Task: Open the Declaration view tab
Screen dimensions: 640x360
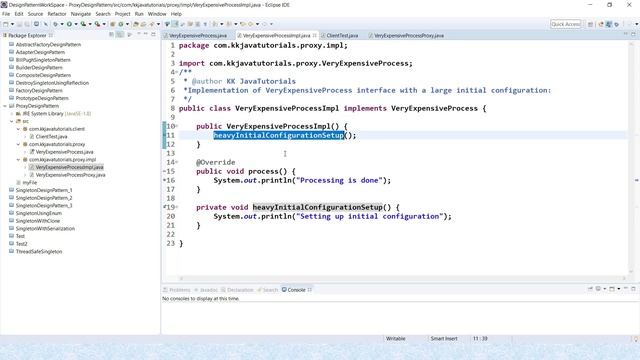Action: coord(237,290)
